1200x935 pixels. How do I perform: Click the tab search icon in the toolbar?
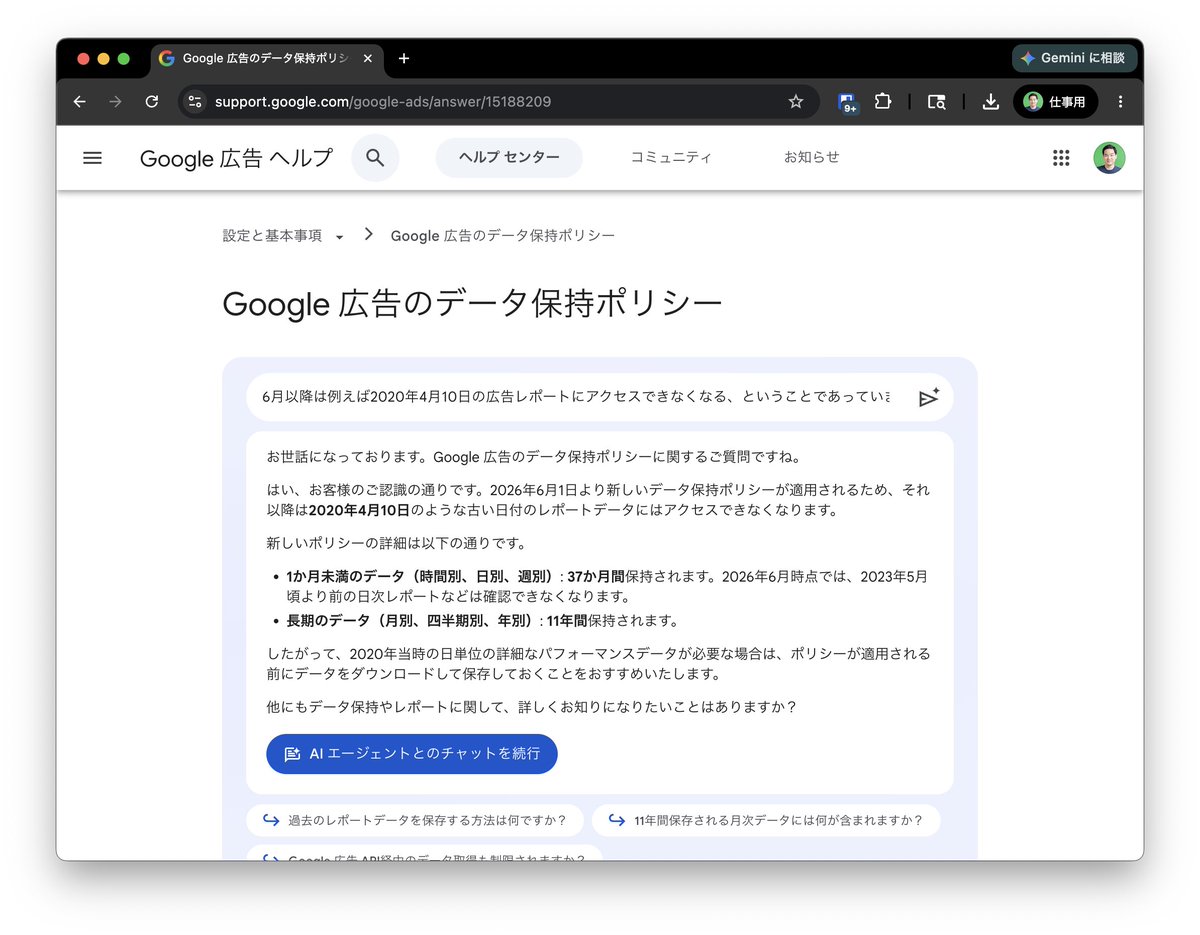936,101
